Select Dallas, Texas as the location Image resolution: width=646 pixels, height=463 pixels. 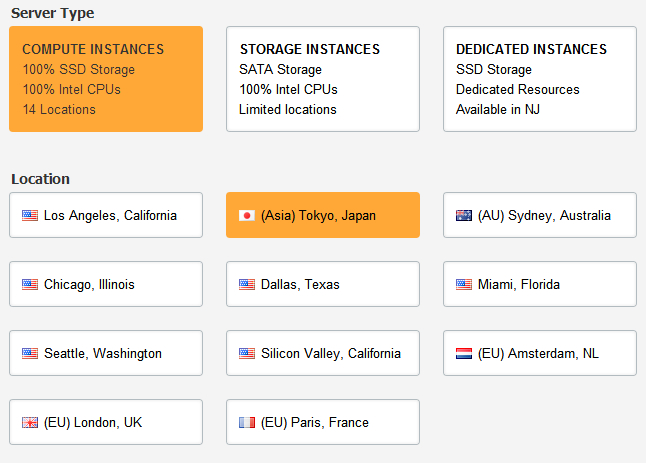coord(300,284)
